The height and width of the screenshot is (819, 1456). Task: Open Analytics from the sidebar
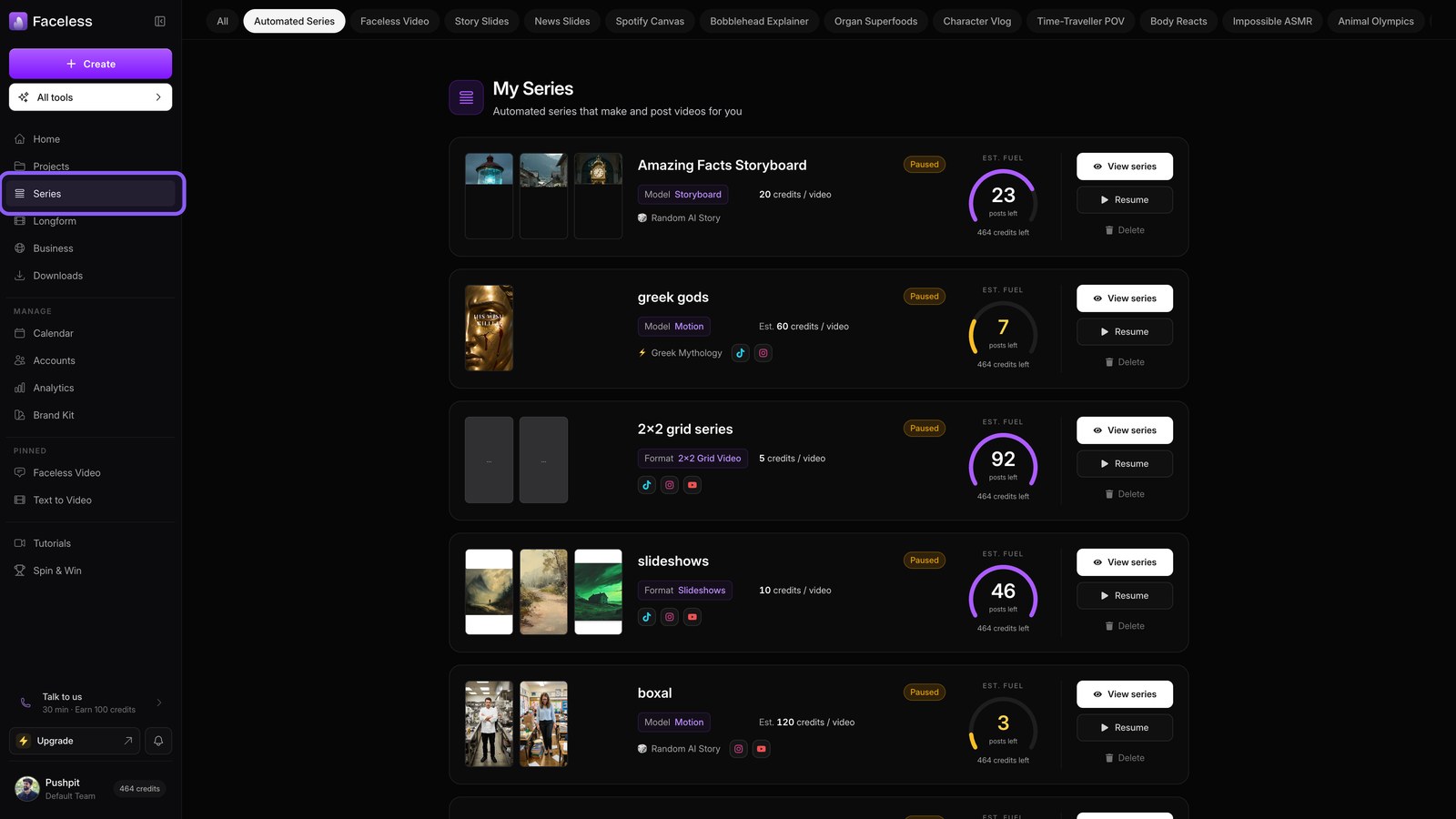pos(91,388)
